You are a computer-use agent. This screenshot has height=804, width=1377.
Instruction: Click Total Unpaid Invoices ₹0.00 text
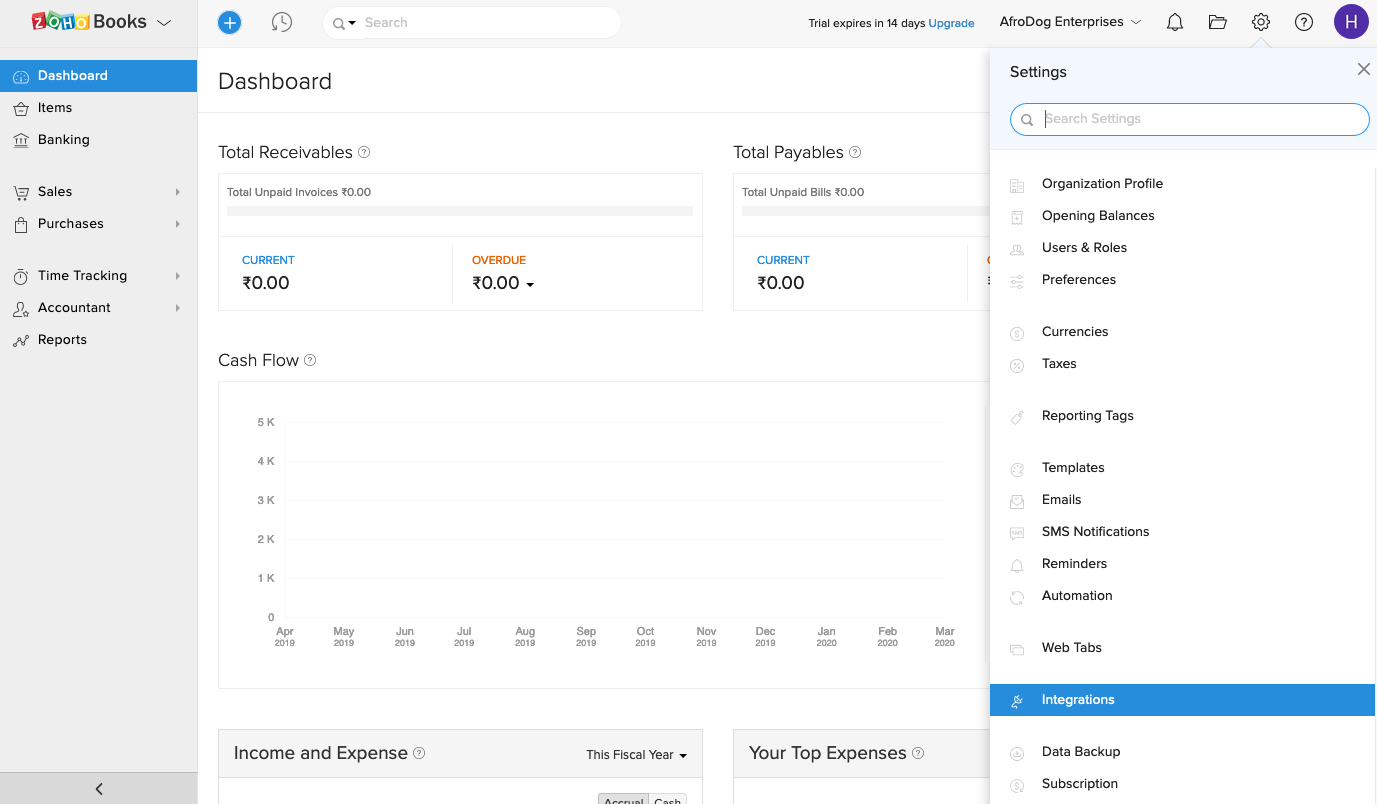pyautogui.click(x=299, y=192)
